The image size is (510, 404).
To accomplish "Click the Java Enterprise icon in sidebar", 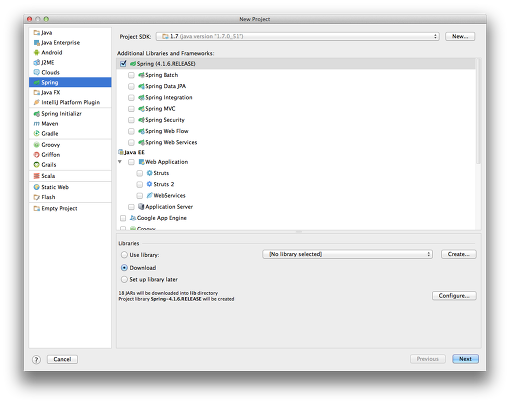I will 37,43.
